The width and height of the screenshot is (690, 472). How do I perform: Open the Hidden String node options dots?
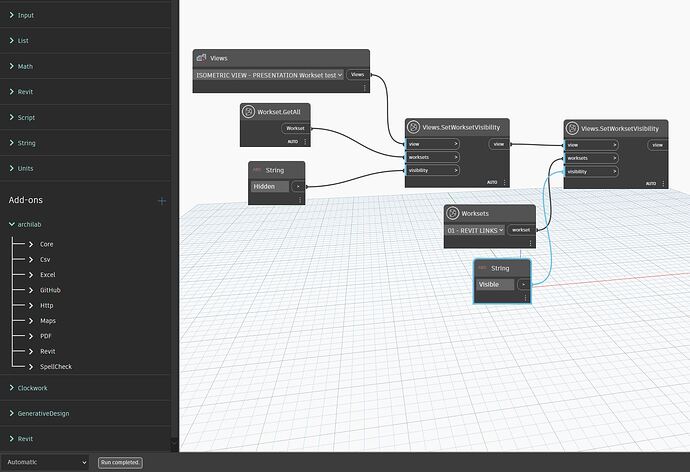point(300,200)
